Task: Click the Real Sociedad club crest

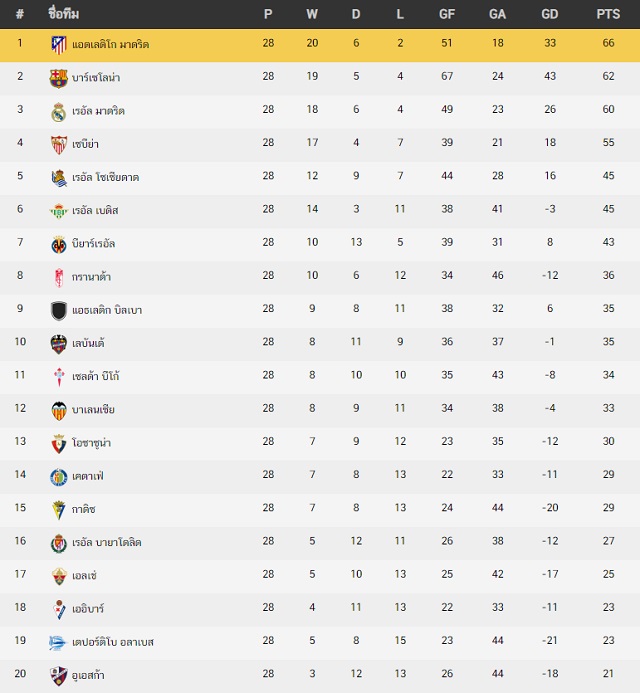Action: tap(59, 178)
